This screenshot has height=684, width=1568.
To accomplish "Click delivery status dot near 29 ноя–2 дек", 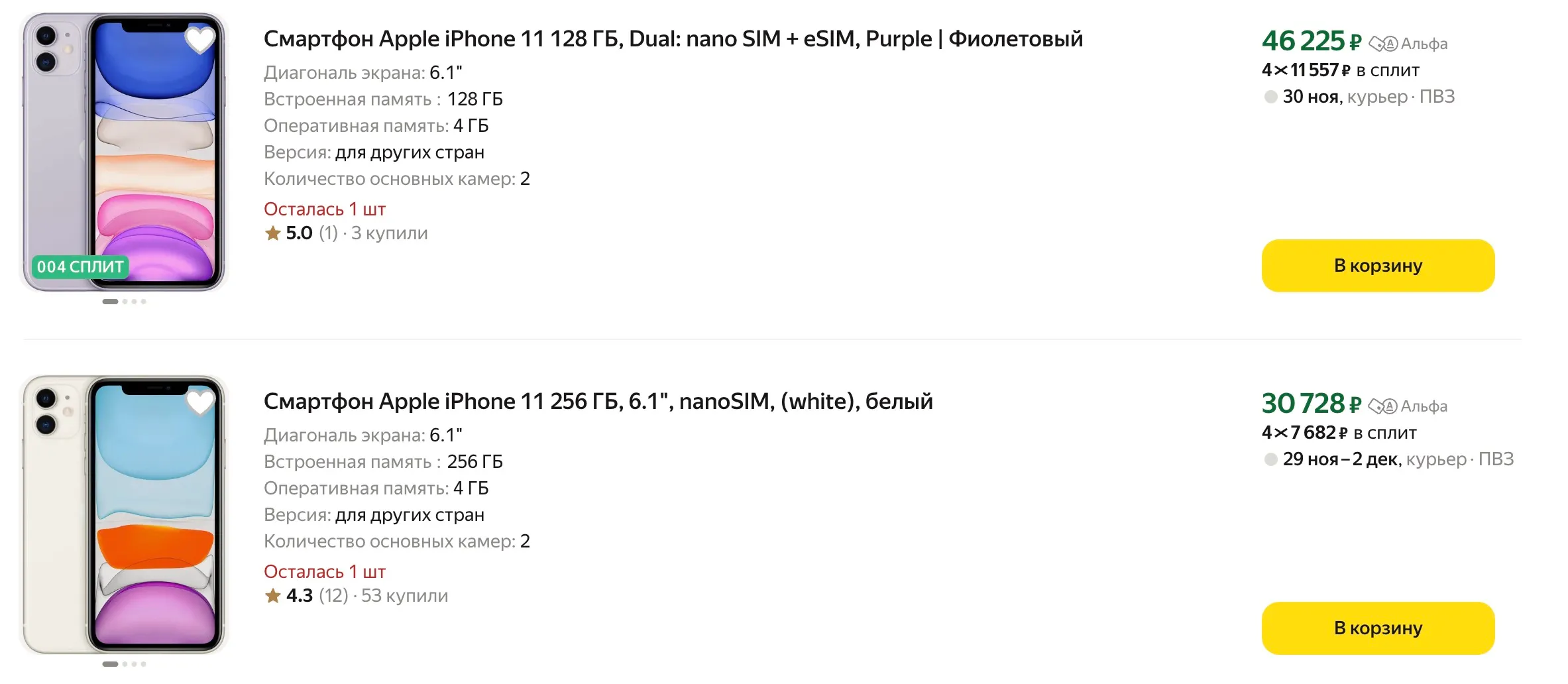I will pyautogui.click(x=1270, y=459).
